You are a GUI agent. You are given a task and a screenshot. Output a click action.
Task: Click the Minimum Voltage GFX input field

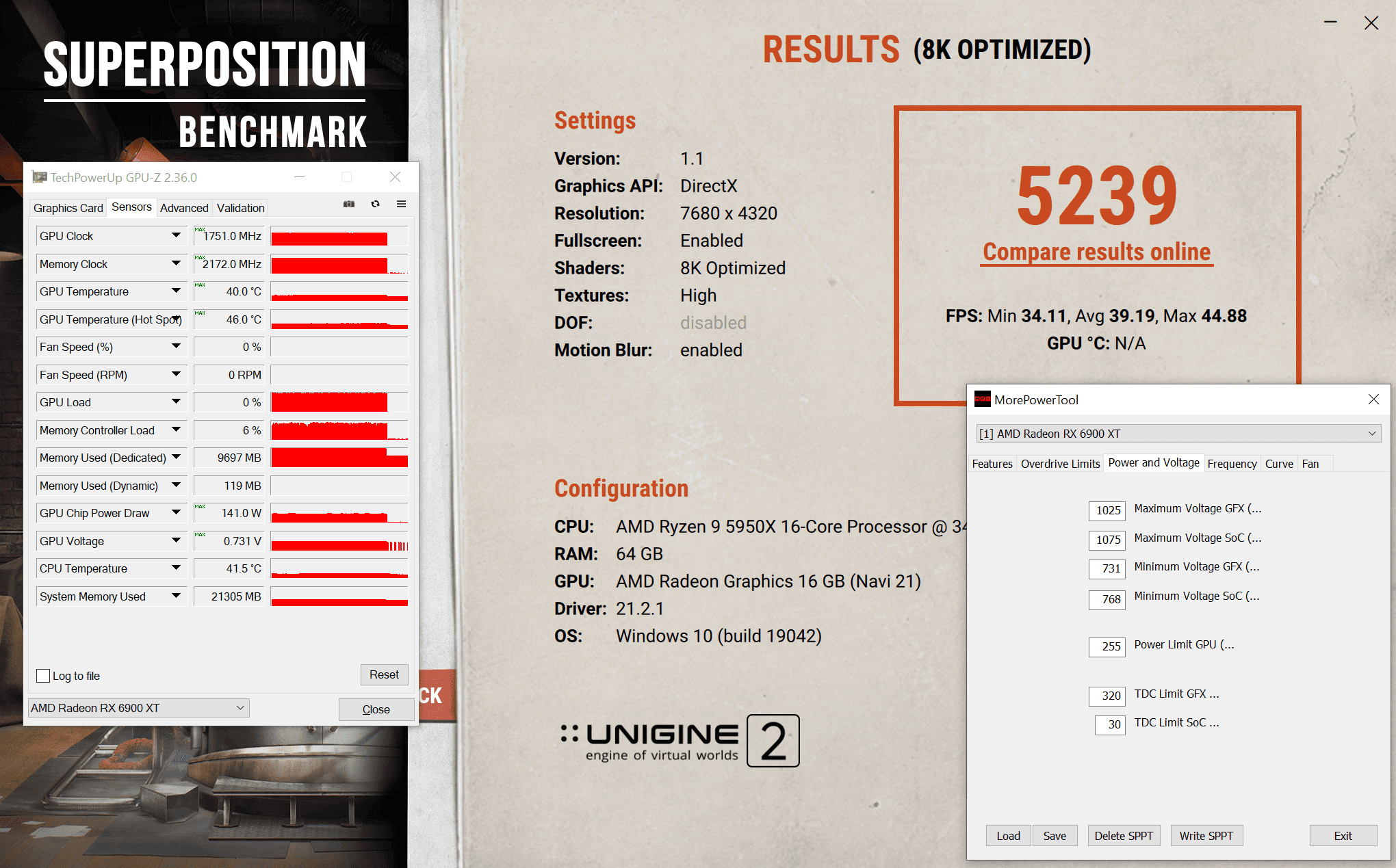click(x=1107, y=568)
